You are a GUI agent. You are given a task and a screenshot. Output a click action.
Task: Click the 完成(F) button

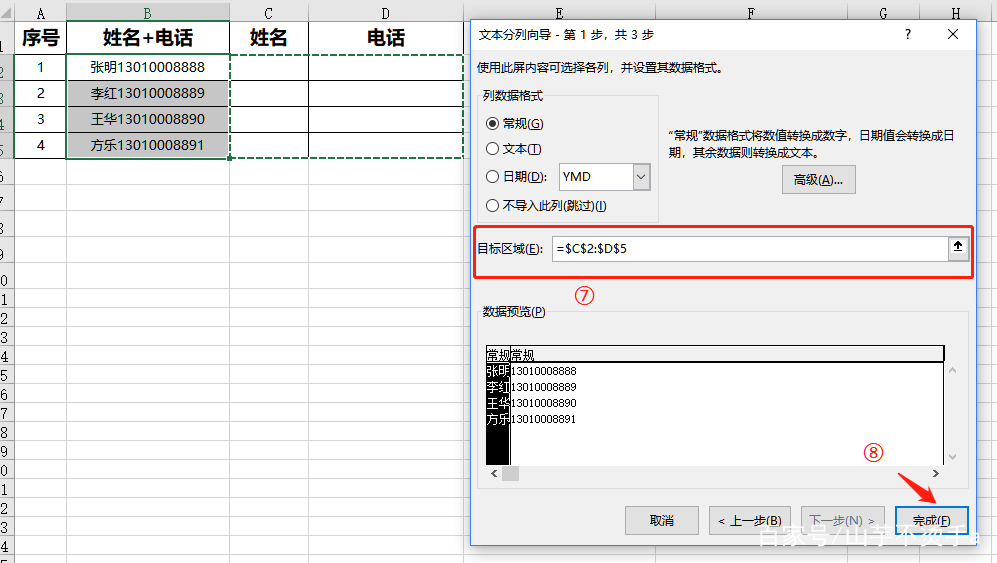click(932, 520)
